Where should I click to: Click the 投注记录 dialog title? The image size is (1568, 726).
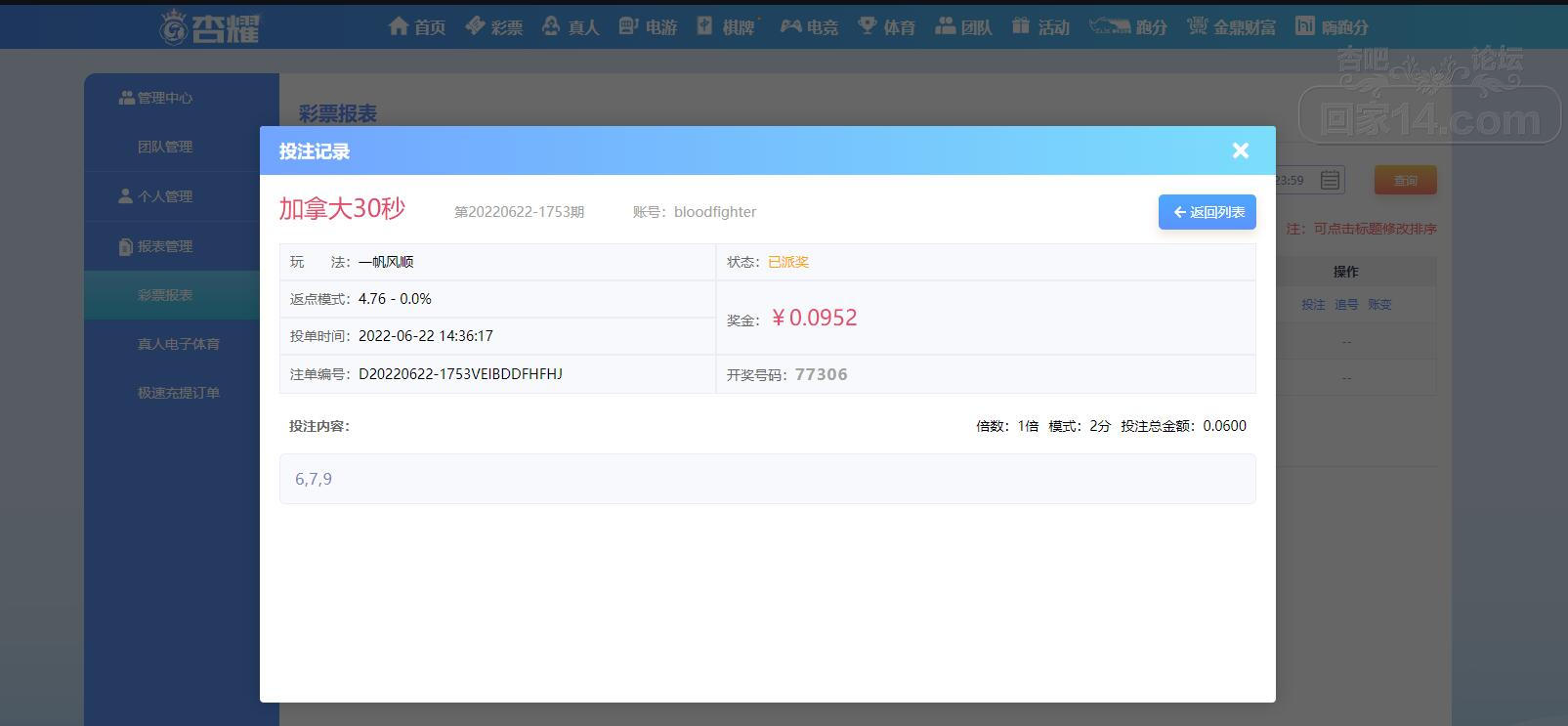[x=315, y=151]
